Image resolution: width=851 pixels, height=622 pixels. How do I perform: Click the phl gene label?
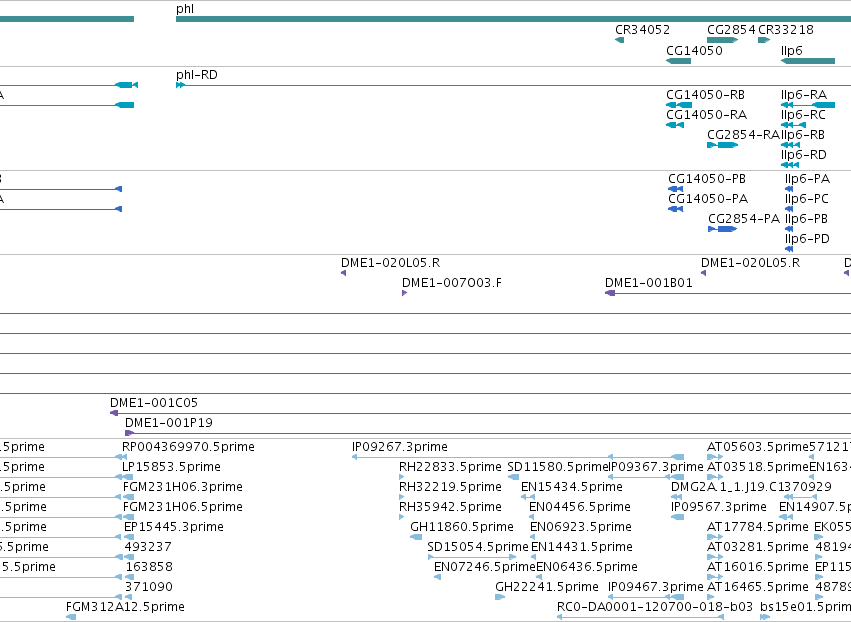185,9
